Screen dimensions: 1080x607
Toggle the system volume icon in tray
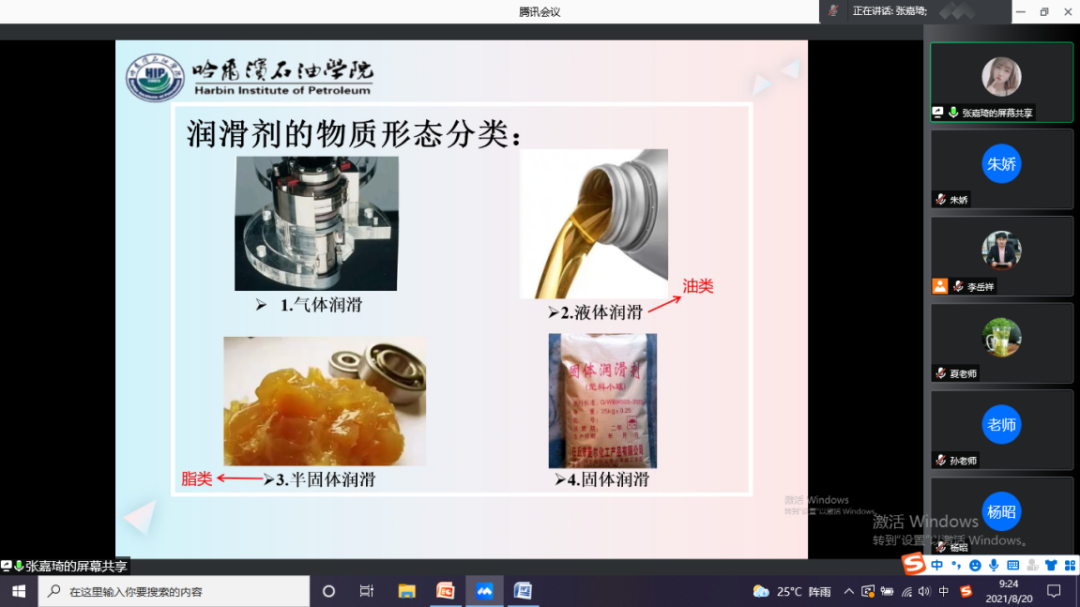[x=924, y=591]
